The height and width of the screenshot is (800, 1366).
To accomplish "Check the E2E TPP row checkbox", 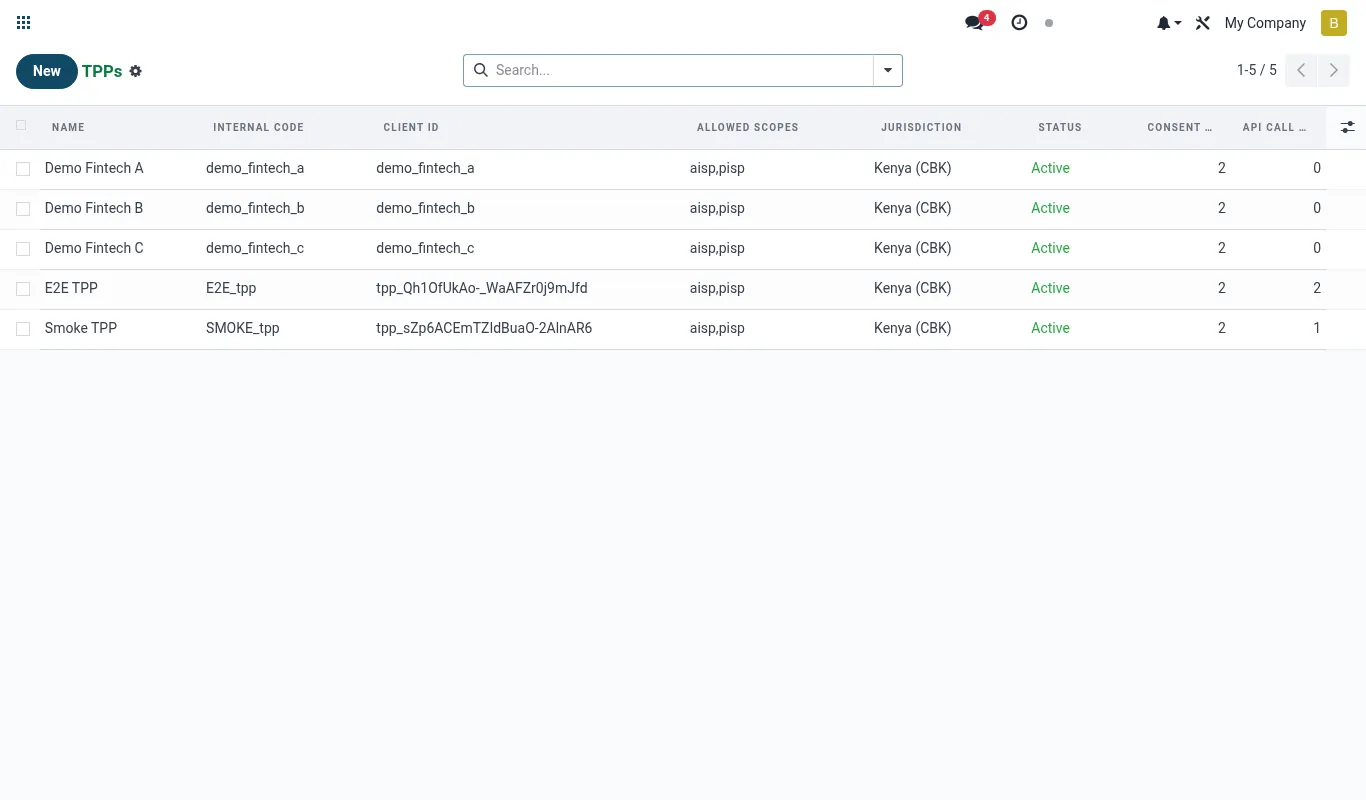I will 23,289.
